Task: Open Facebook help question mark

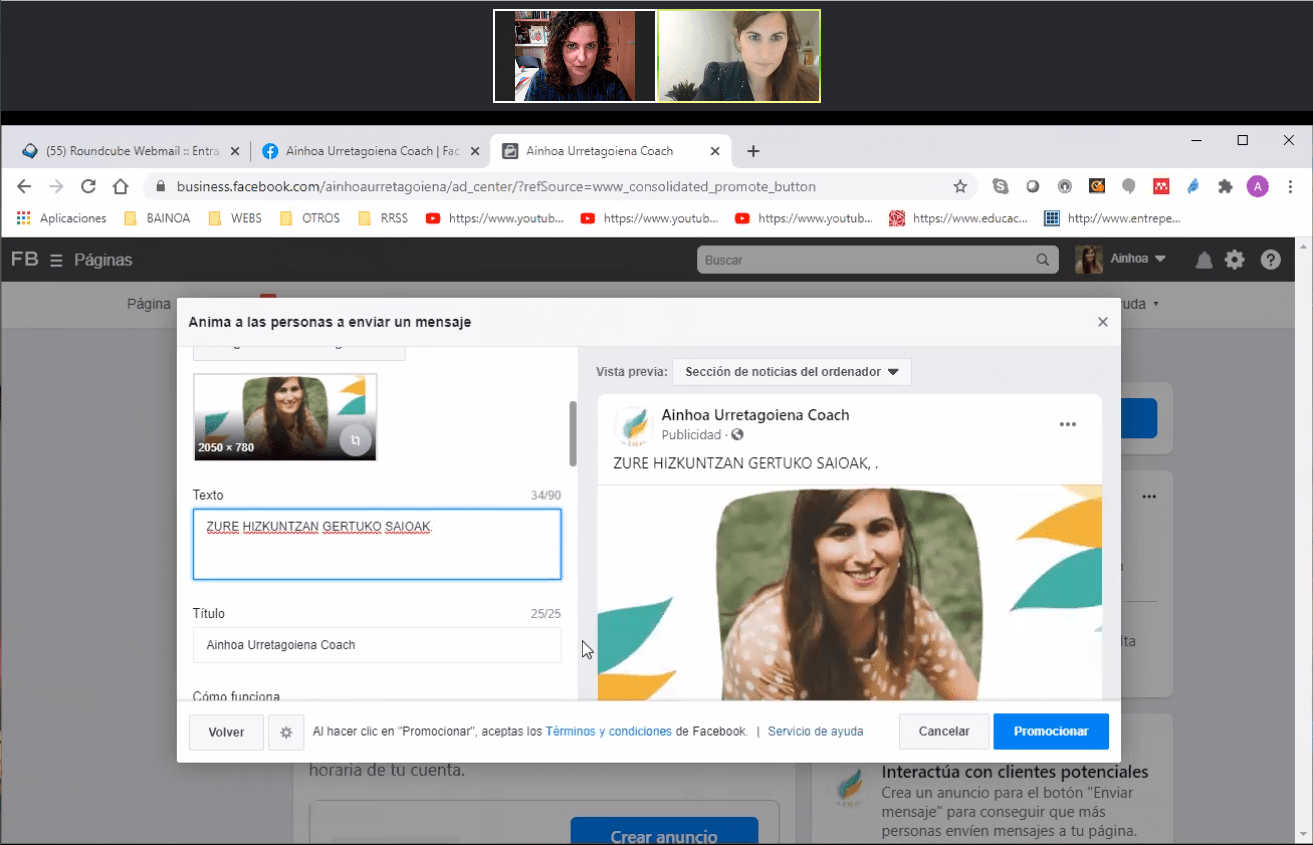Action: 1270,260
